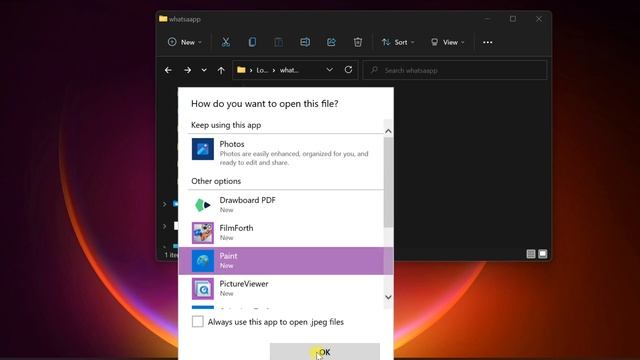Select the FilmForth app icon
640x360 pixels.
[203, 233]
